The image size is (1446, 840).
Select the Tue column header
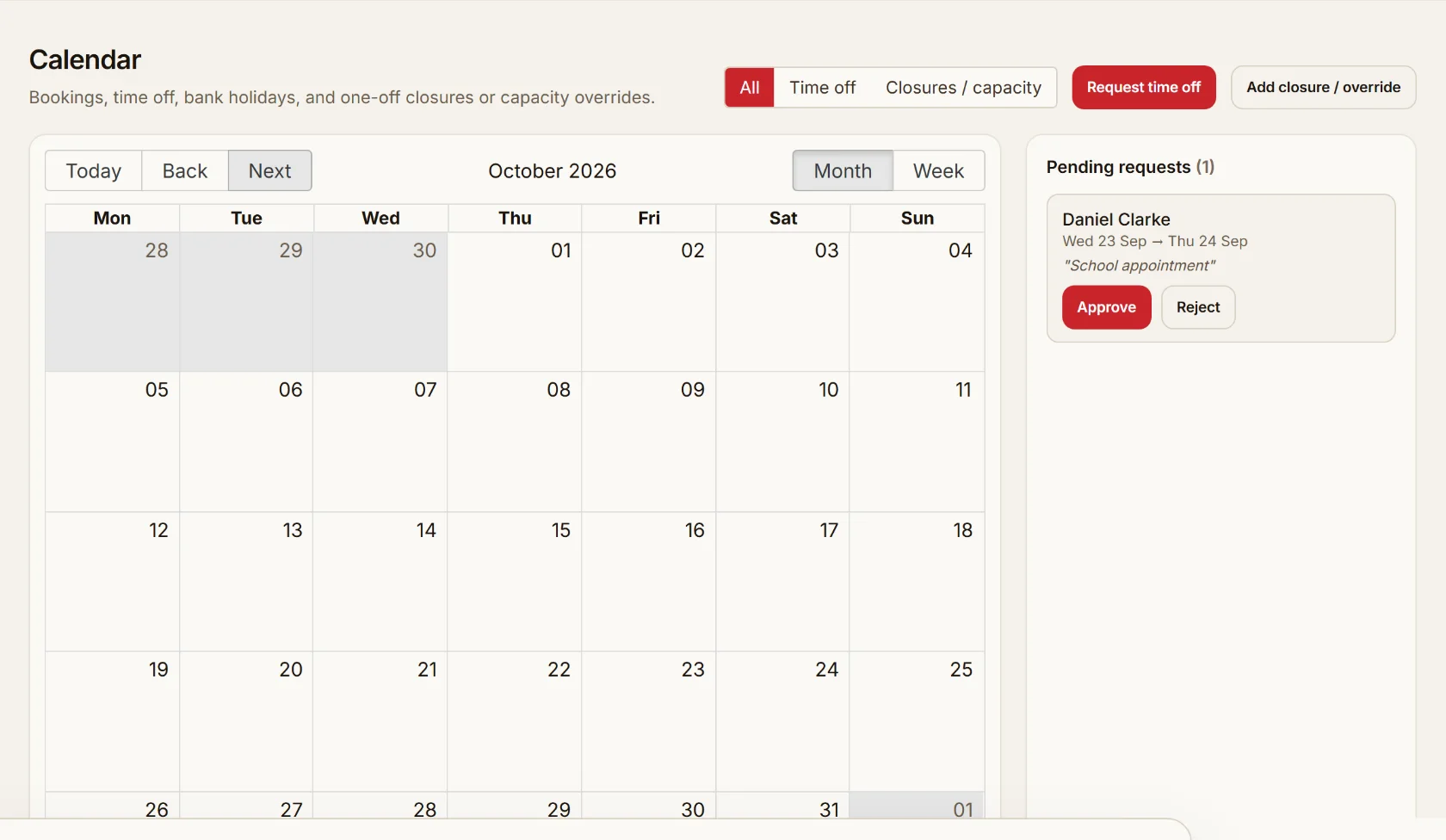pyautogui.click(x=246, y=218)
